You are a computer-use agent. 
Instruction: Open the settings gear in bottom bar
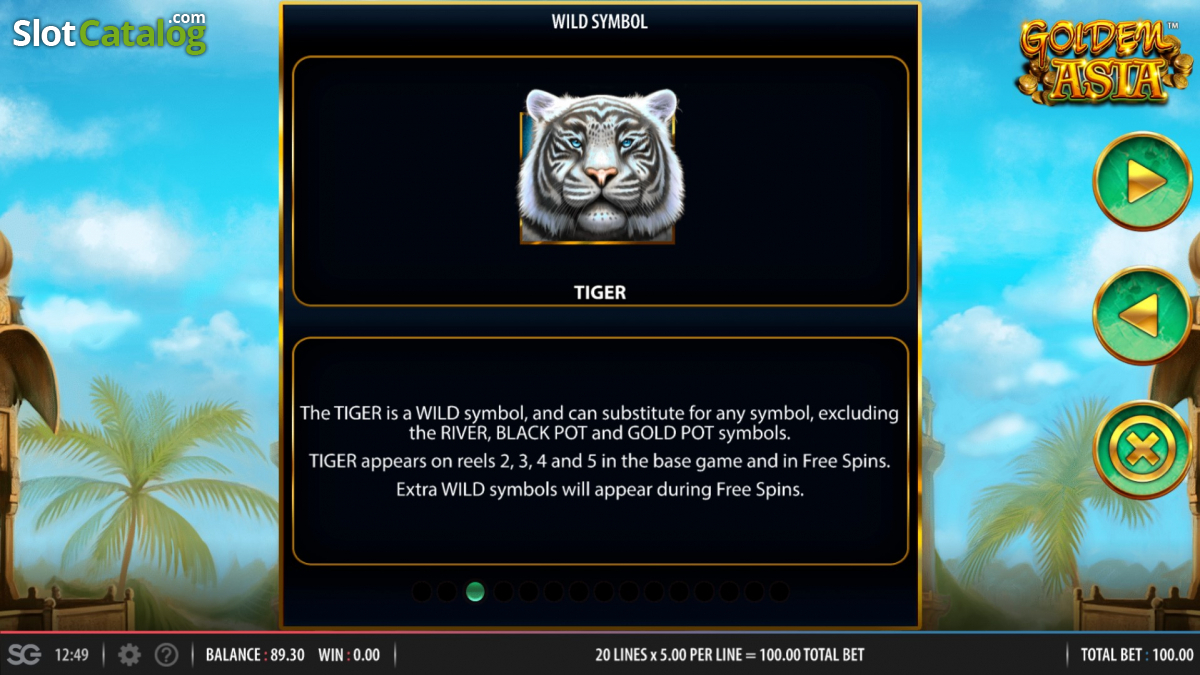point(129,655)
